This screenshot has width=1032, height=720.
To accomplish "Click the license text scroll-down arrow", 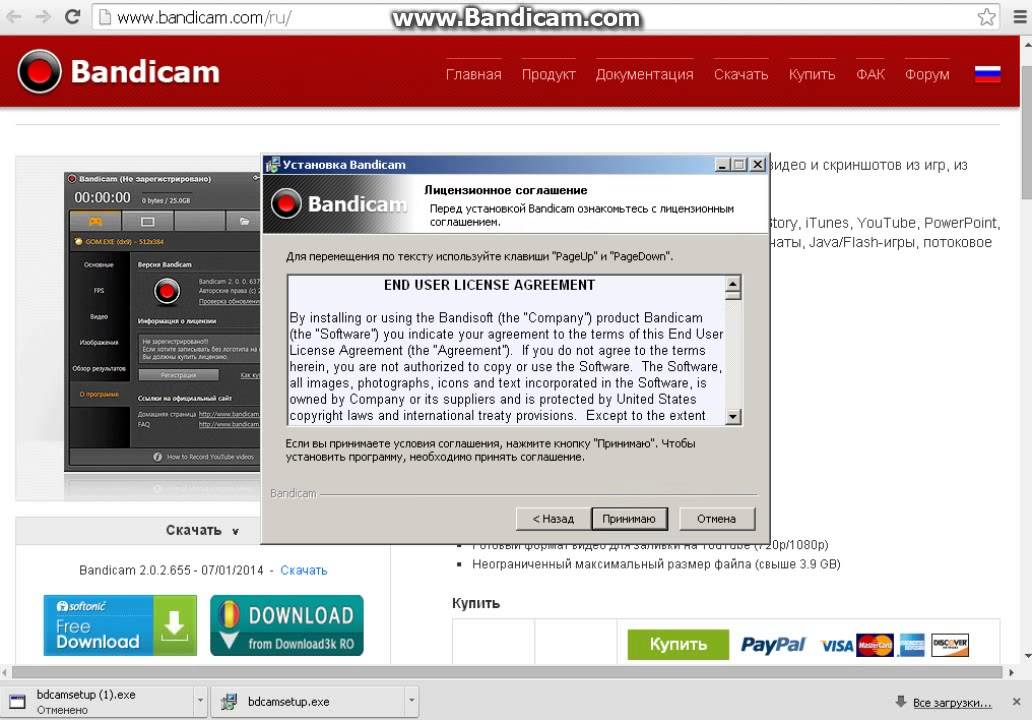I will tap(733, 416).
